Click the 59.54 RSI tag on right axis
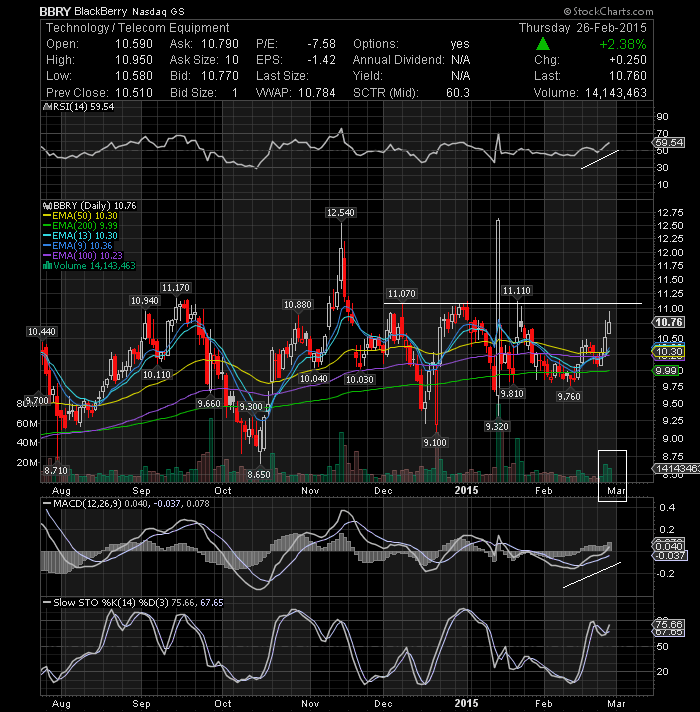This screenshot has width=700, height=712. (669, 143)
